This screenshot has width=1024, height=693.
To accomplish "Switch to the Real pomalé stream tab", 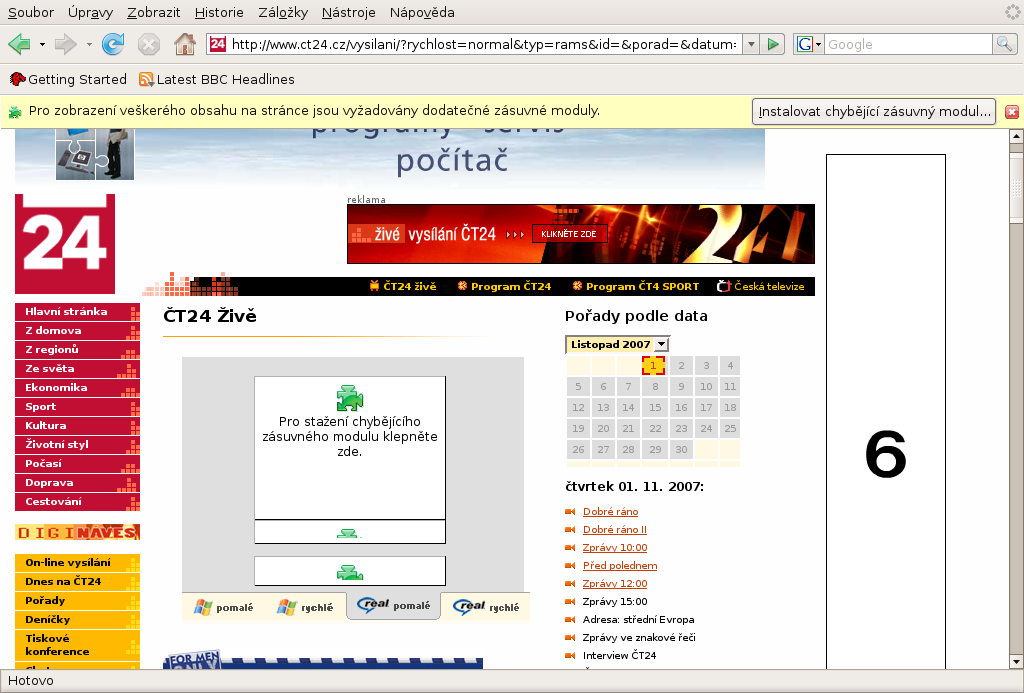I will pyautogui.click(x=394, y=606).
